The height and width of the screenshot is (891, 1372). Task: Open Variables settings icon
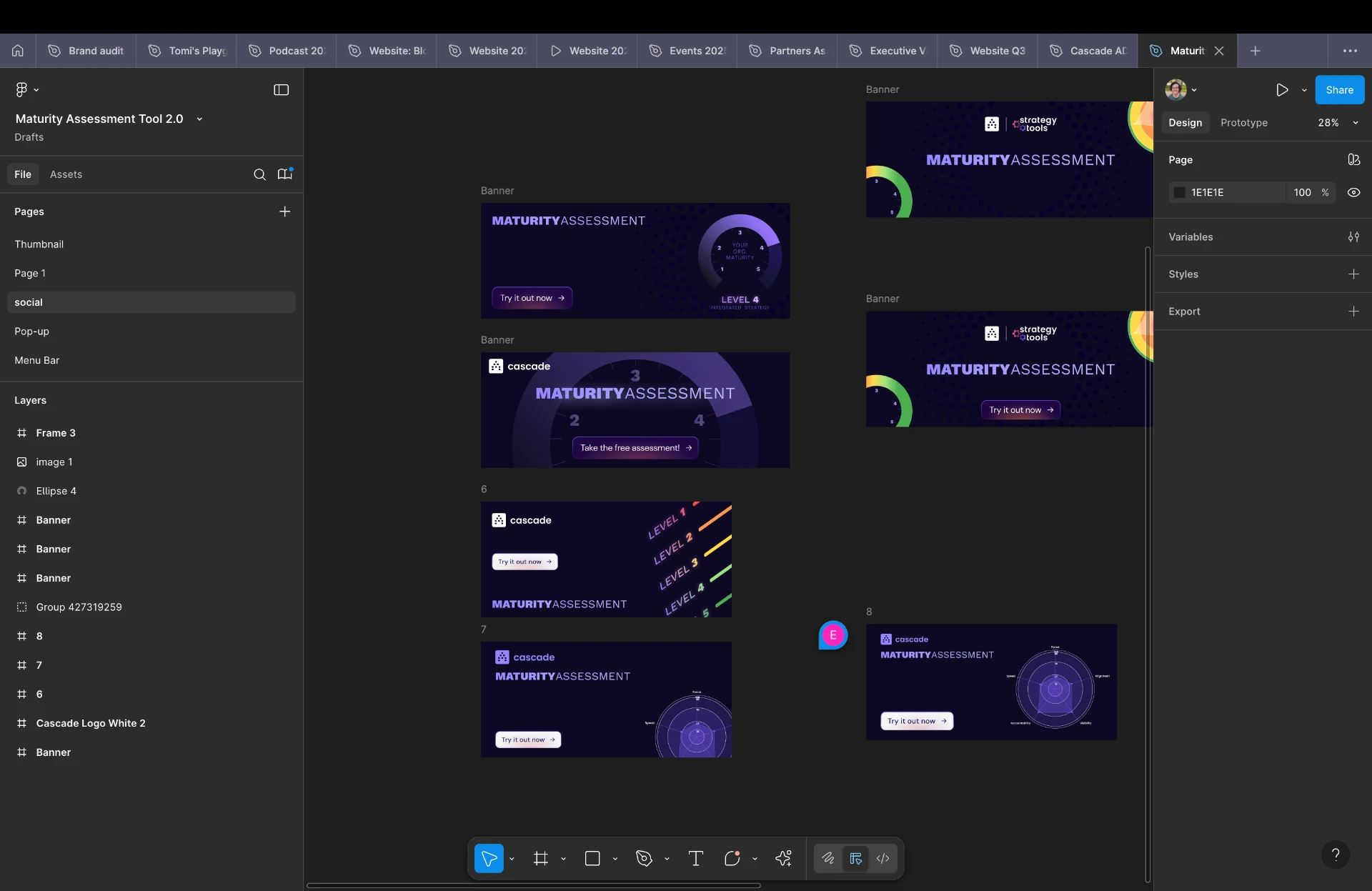pyautogui.click(x=1353, y=237)
